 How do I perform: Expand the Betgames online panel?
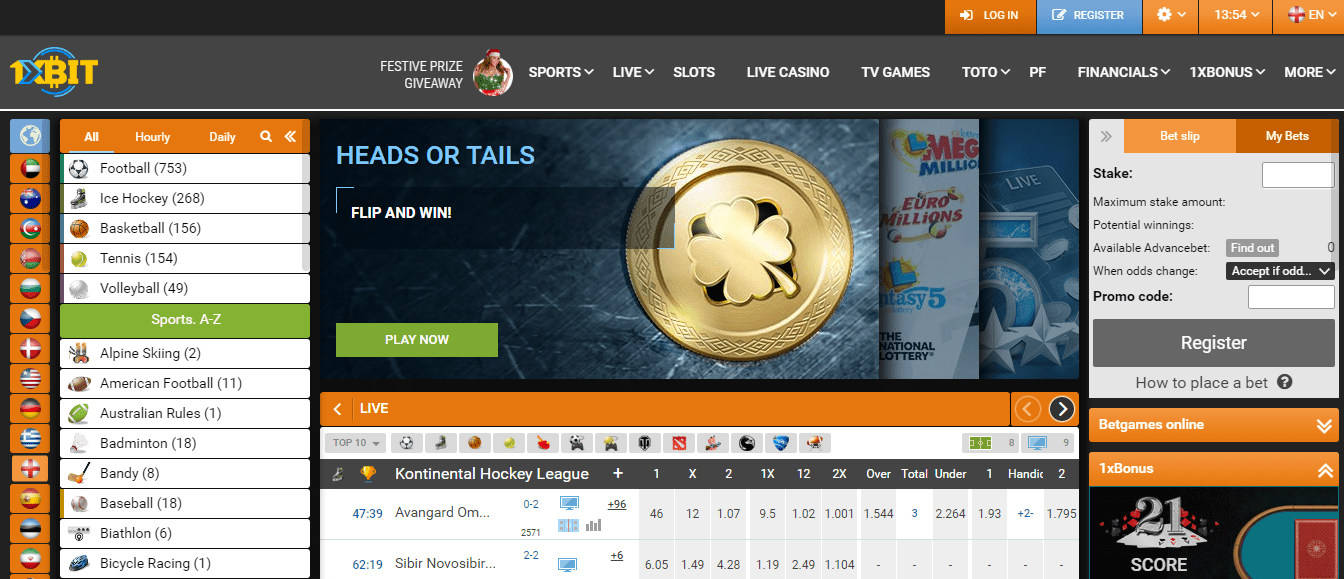pos(1213,425)
